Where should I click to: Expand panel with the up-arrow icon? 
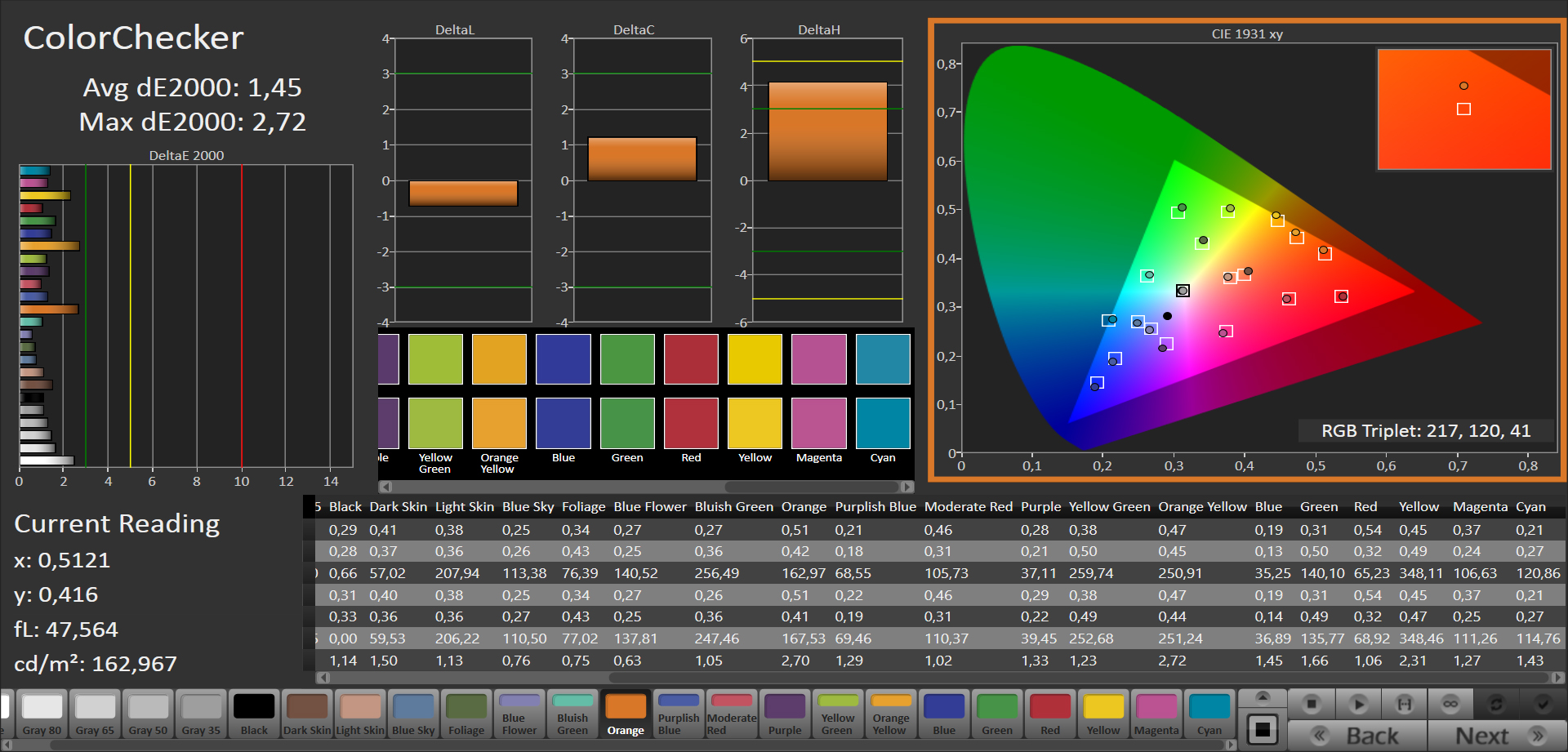(x=1263, y=697)
